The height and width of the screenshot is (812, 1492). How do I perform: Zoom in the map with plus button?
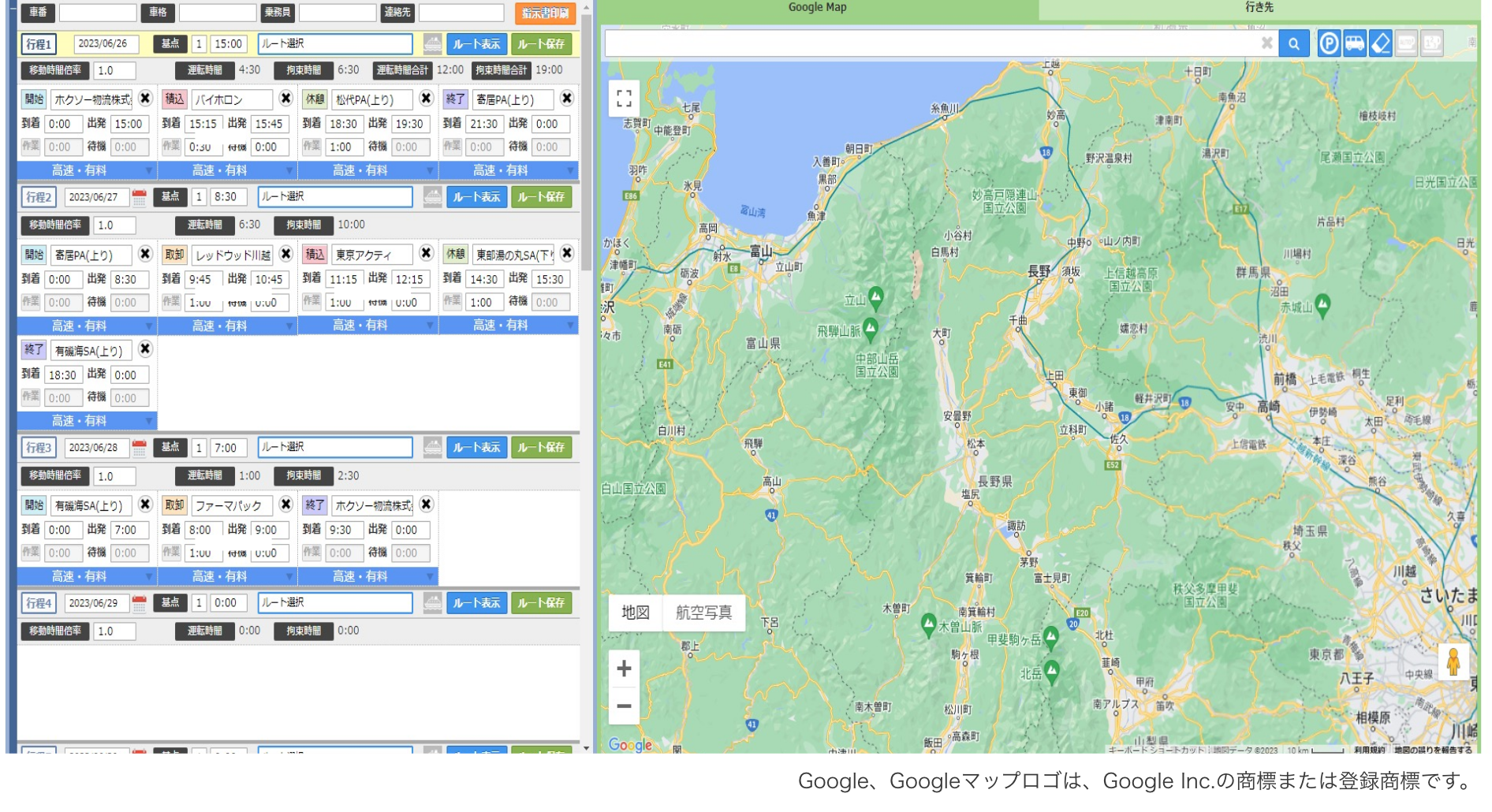click(624, 669)
